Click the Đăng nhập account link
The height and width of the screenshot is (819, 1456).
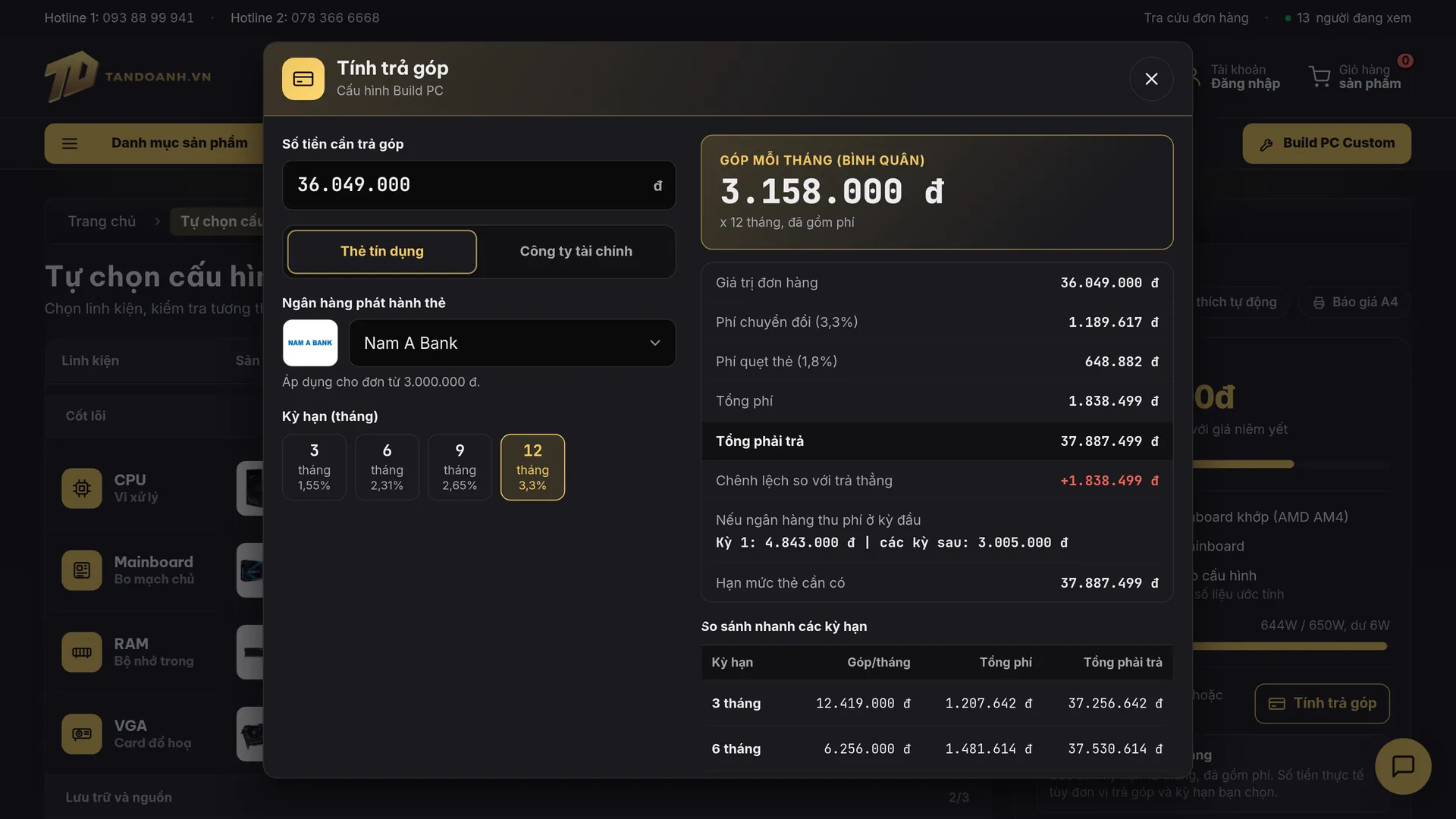point(1245,84)
